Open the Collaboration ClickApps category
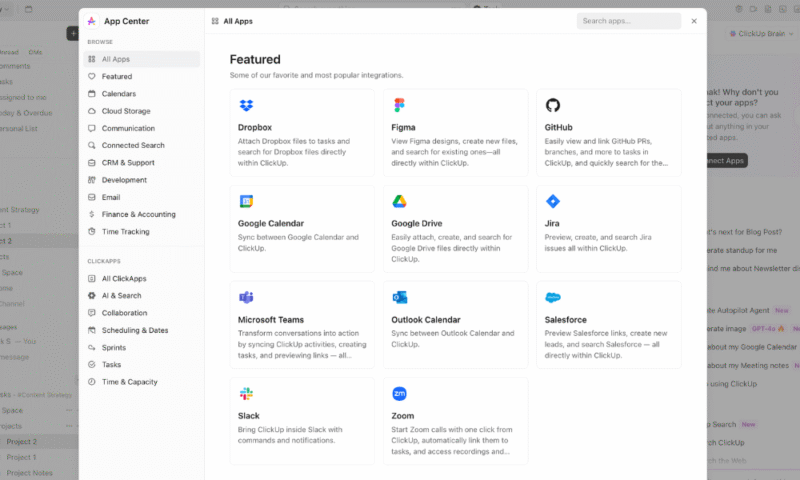Screen dimensions: 800x480 tap(141, 313)
